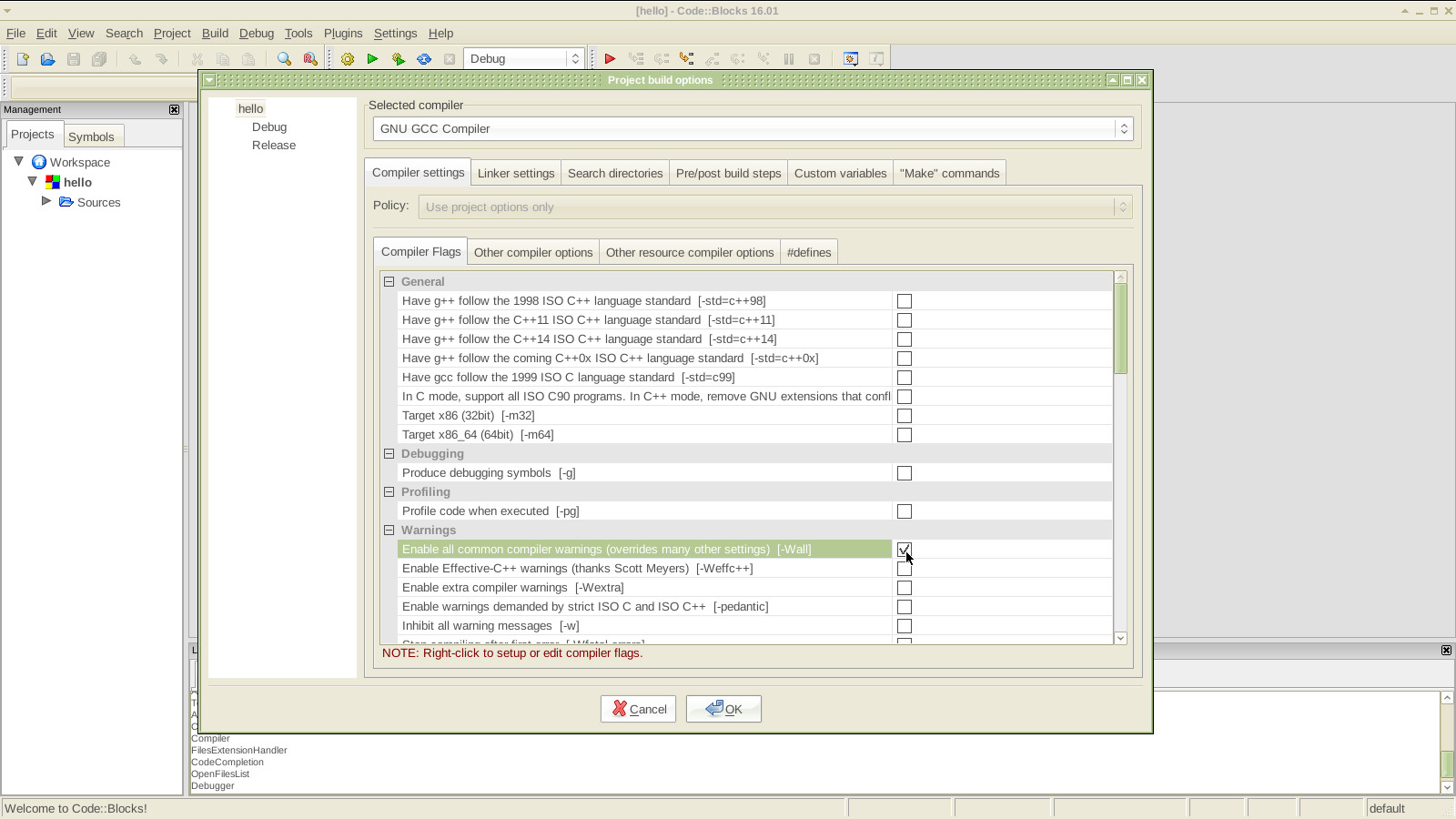
Task: Click the New file toolbar icon
Action: (23, 59)
